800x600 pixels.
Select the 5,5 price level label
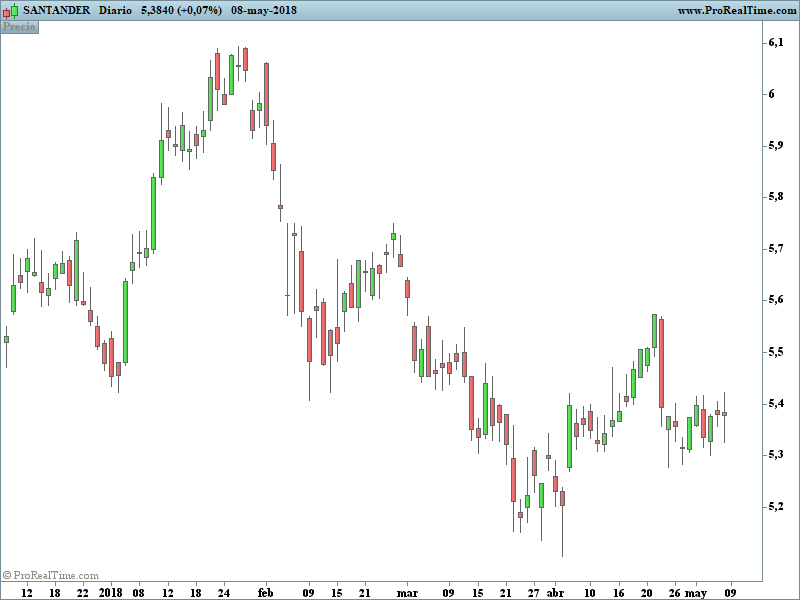point(776,353)
